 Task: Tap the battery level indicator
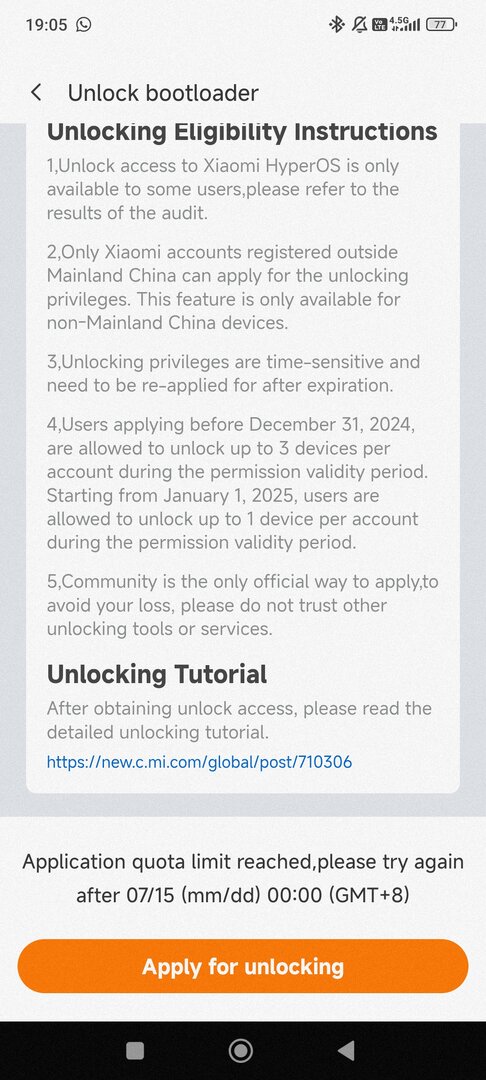click(441, 25)
